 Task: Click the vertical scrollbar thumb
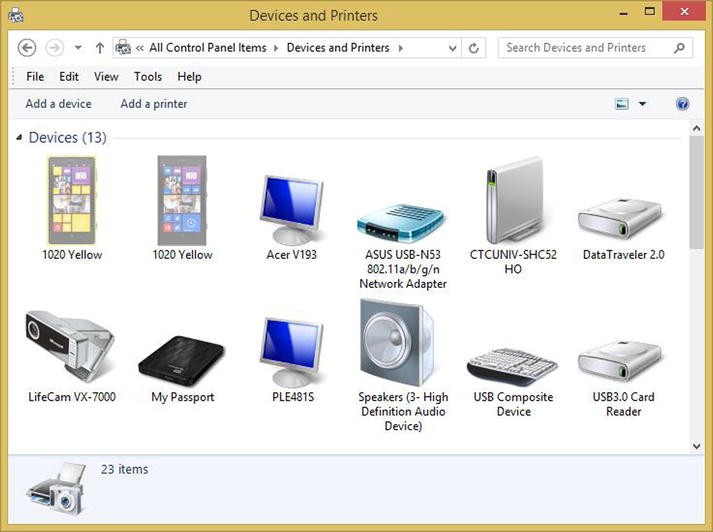(697, 192)
